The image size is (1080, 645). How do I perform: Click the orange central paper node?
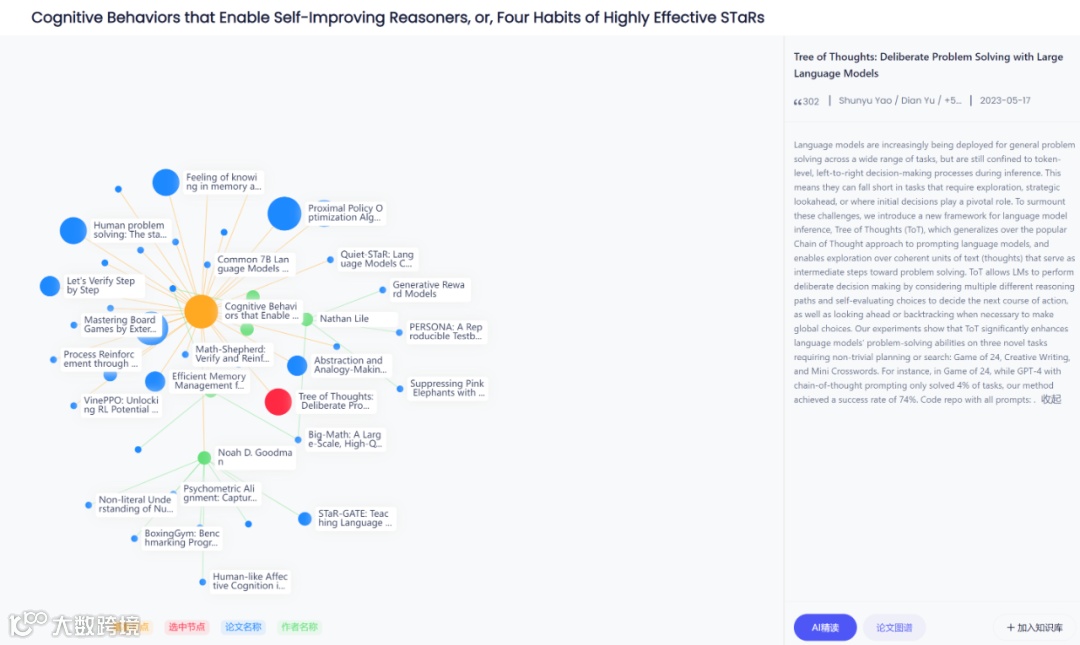(201, 311)
